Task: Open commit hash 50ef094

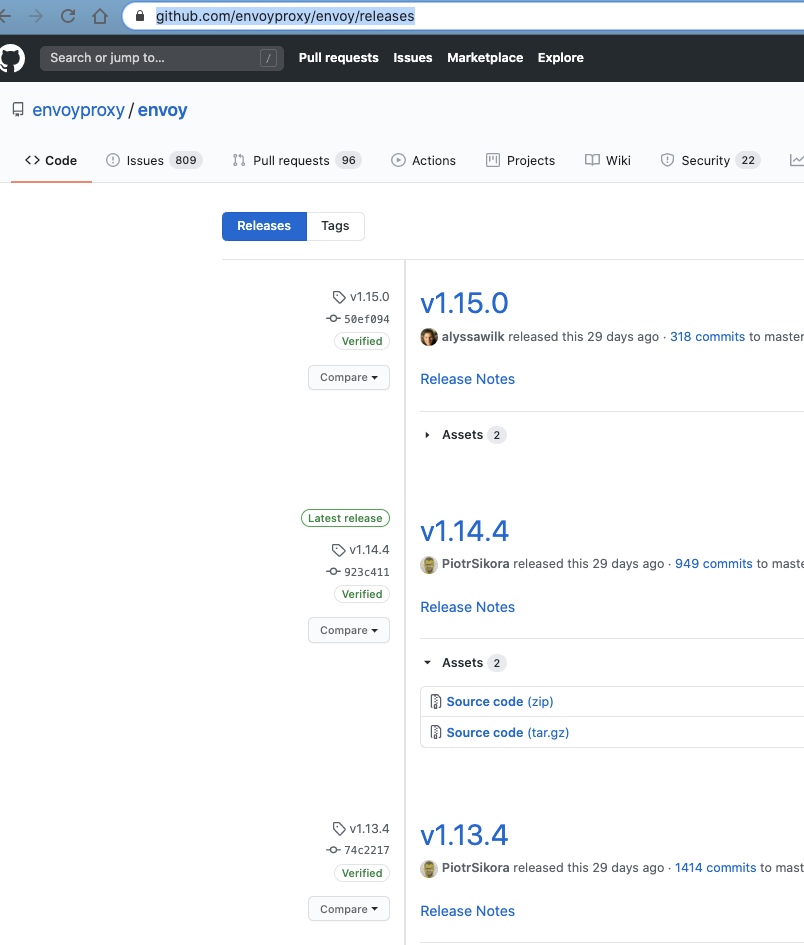Action: [366, 319]
